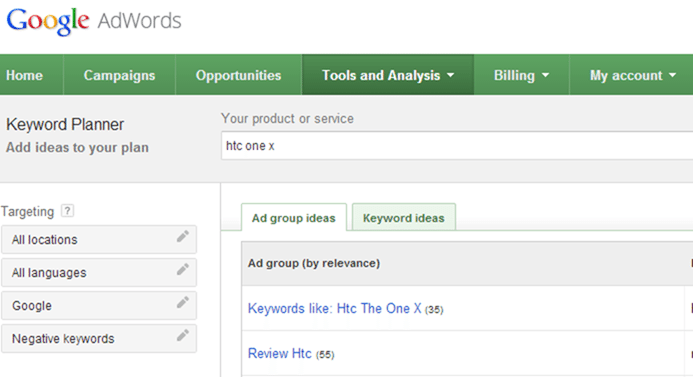Click the (55) keyword count
The image size is (693, 377).
(325, 354)
